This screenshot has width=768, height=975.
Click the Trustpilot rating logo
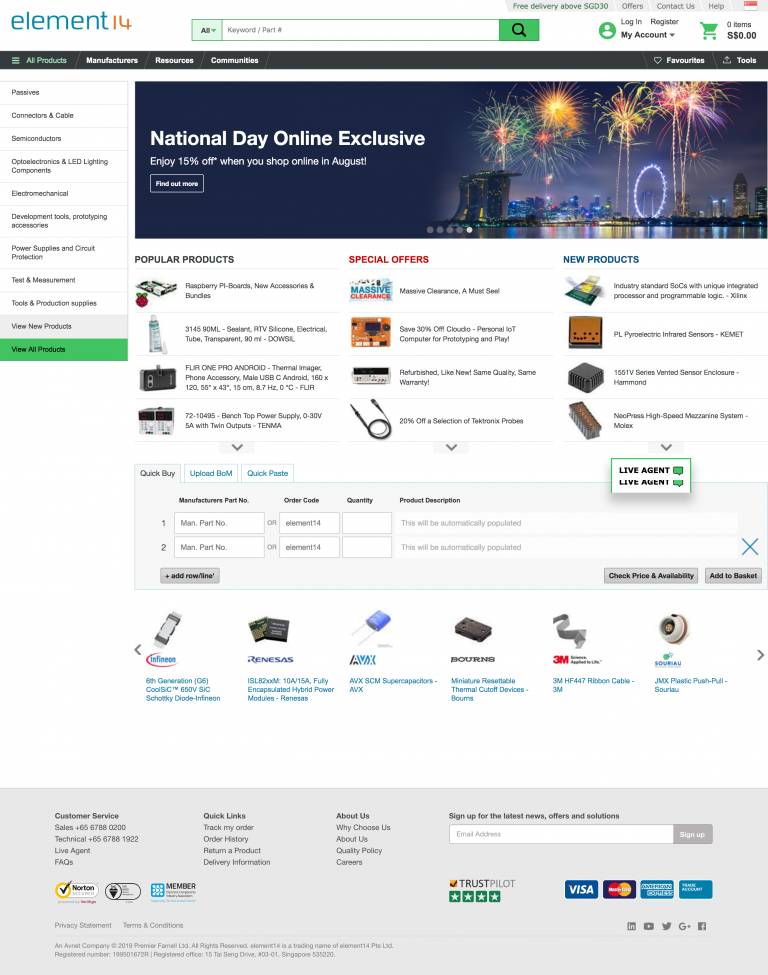483,890
